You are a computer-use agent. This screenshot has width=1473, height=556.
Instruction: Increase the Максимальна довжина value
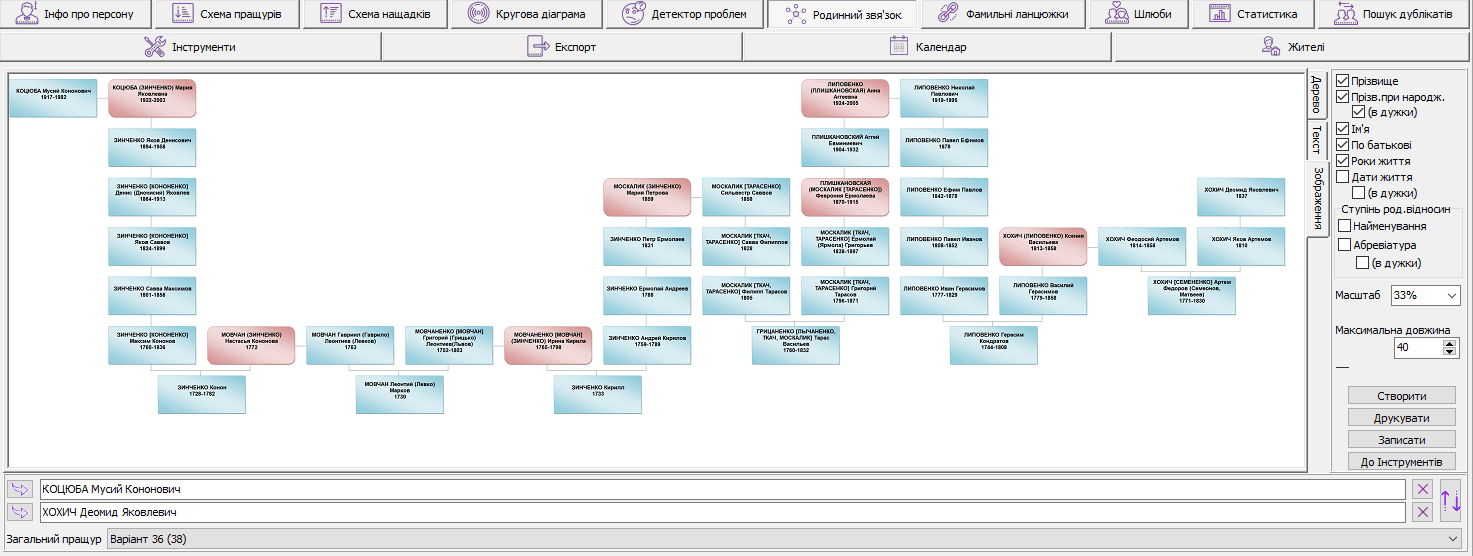tap(1449, 343)
